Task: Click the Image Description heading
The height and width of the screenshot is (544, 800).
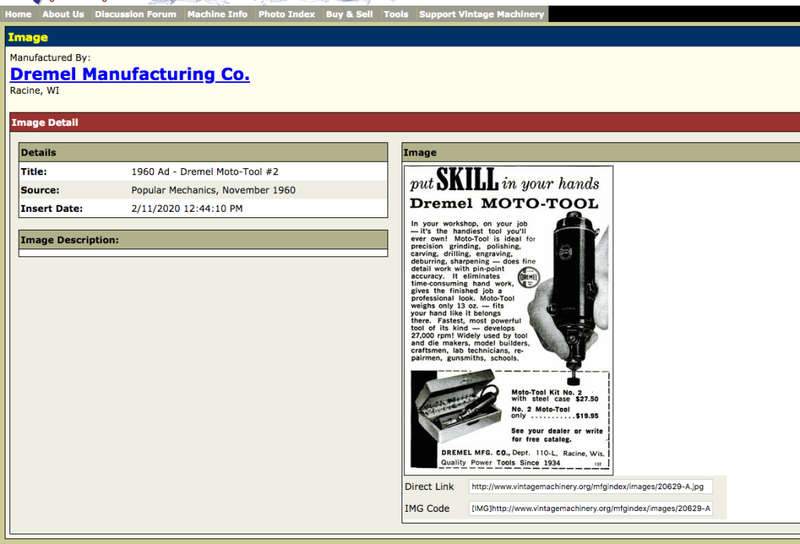Action: pyautogui.click(x=70, y=240)
